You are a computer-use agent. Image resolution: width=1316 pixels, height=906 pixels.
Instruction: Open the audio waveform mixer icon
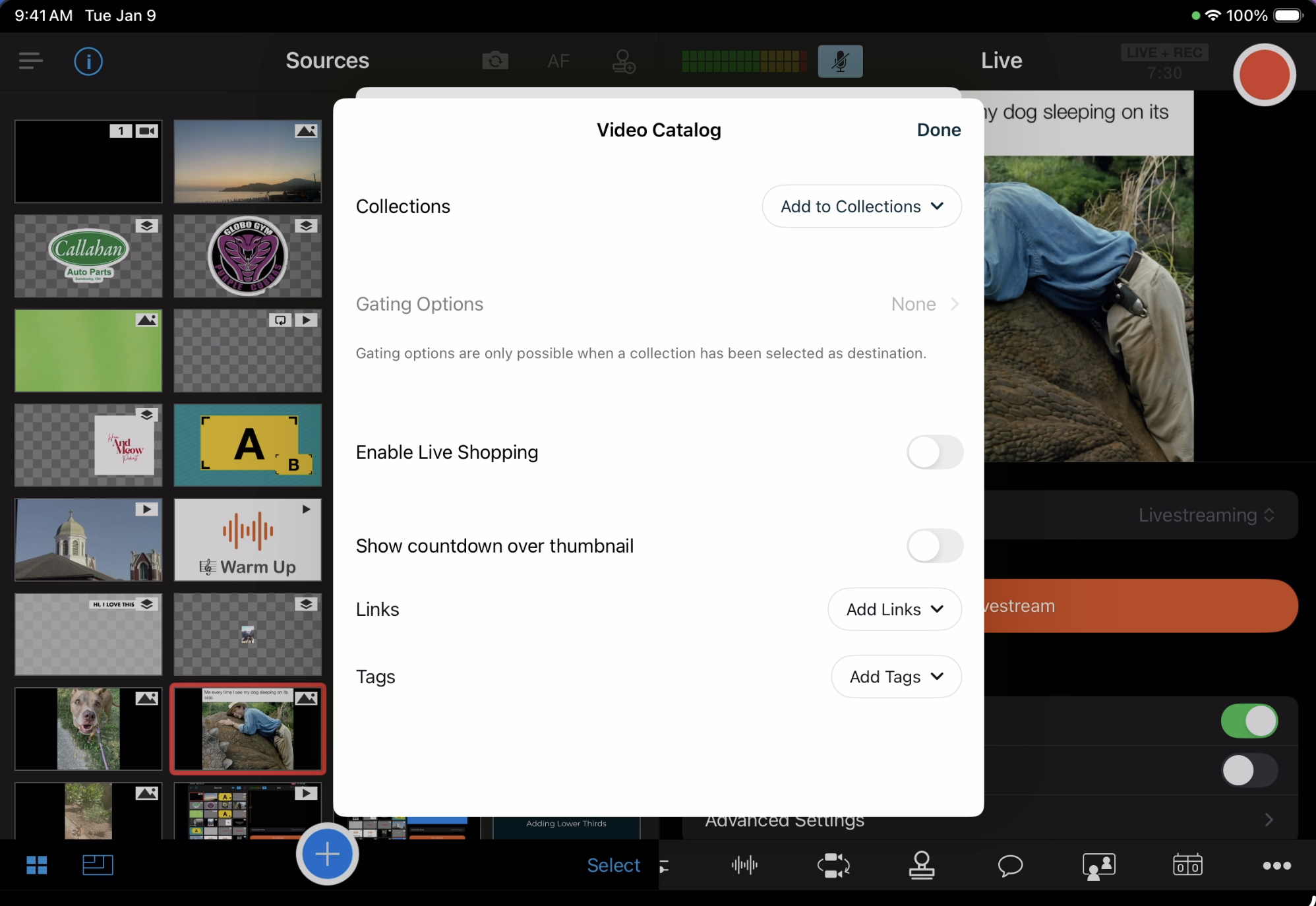tap(744, 865)
